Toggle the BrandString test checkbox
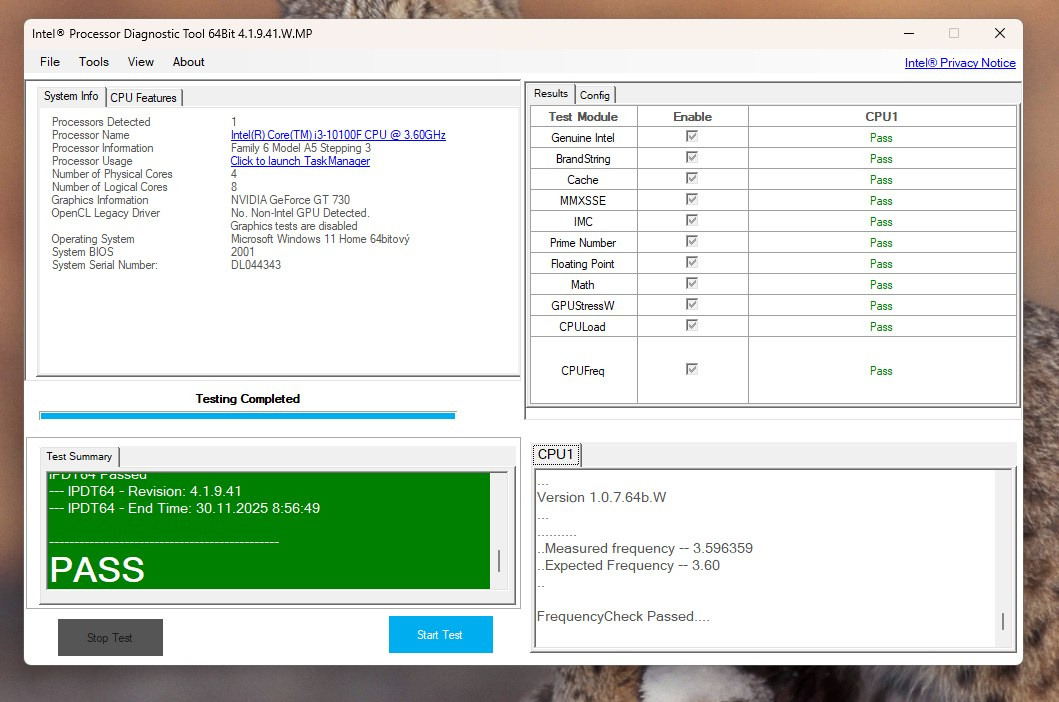This screenshot has width=1059, height=702. tap(692, 158)
